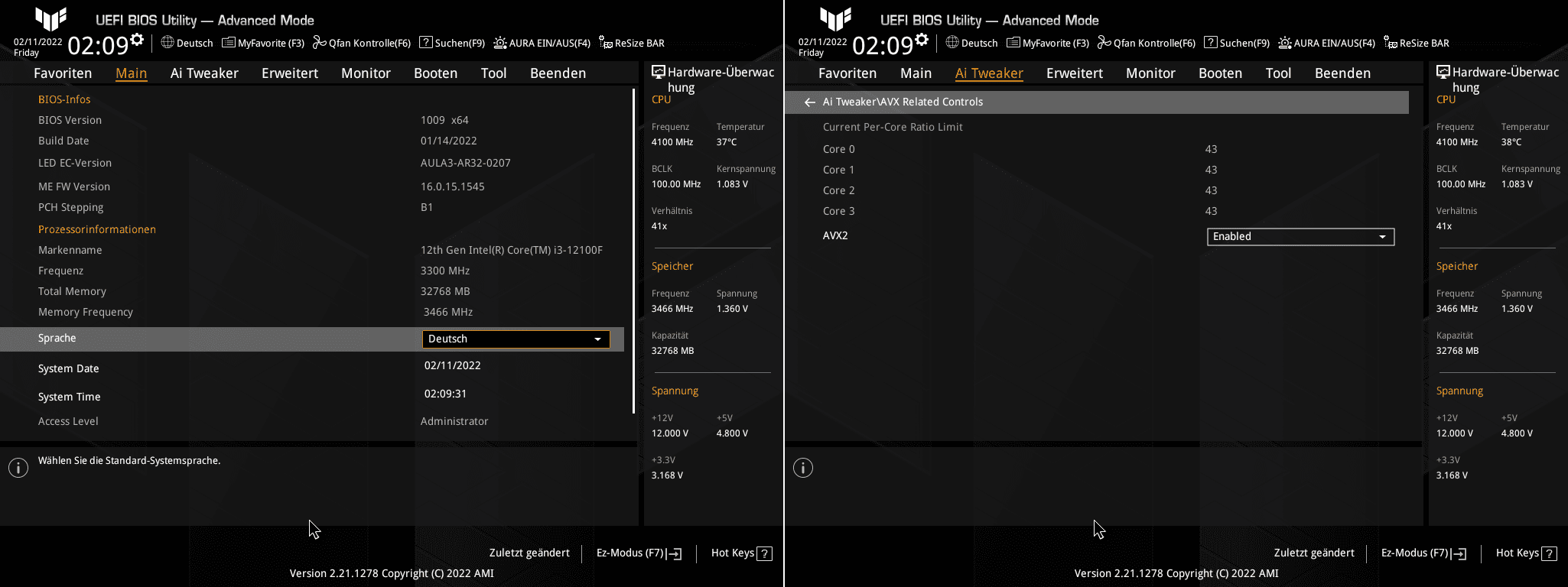Click the settings gear next to clock, right window
The height and width of the screenshot is (587, 1568).
[922, 39]
